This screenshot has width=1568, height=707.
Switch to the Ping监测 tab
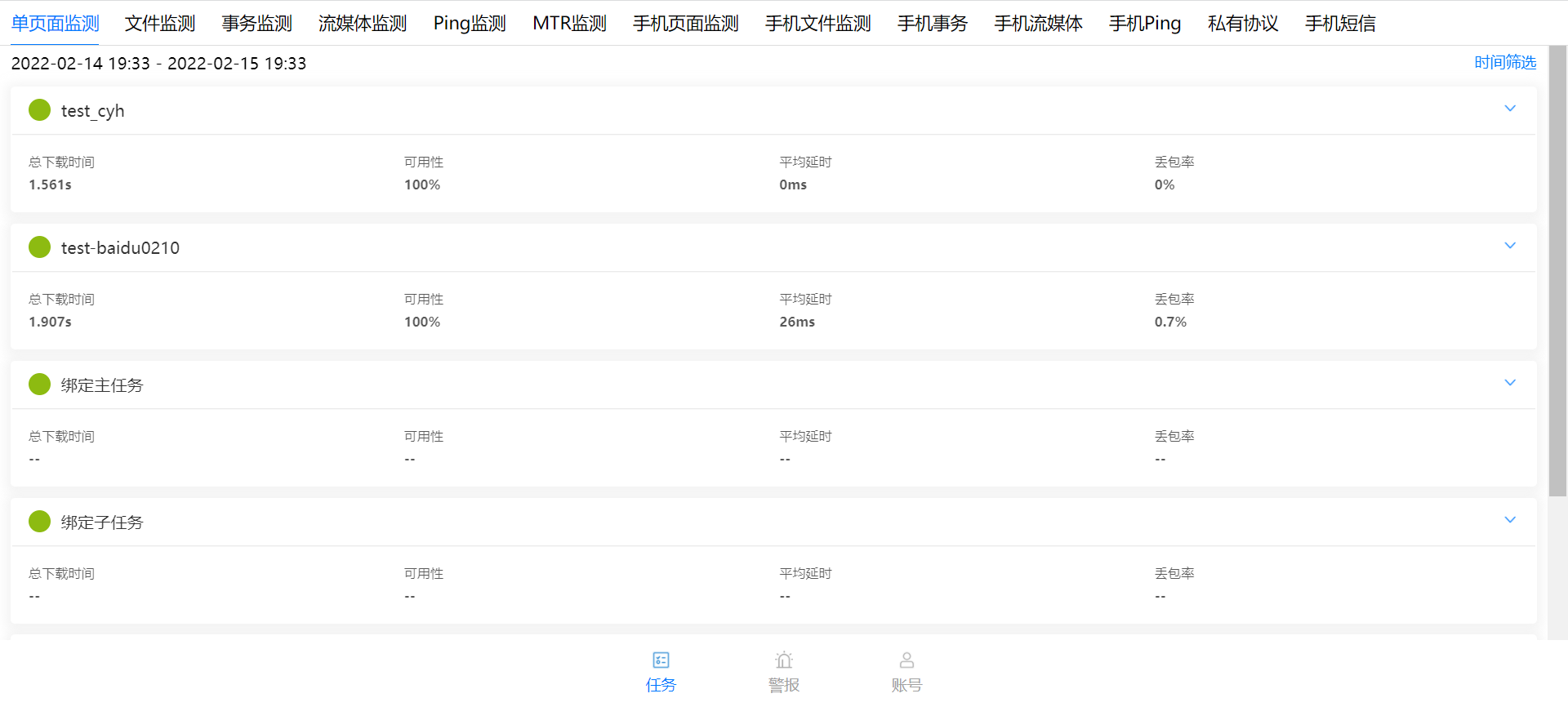click(470, 24)
